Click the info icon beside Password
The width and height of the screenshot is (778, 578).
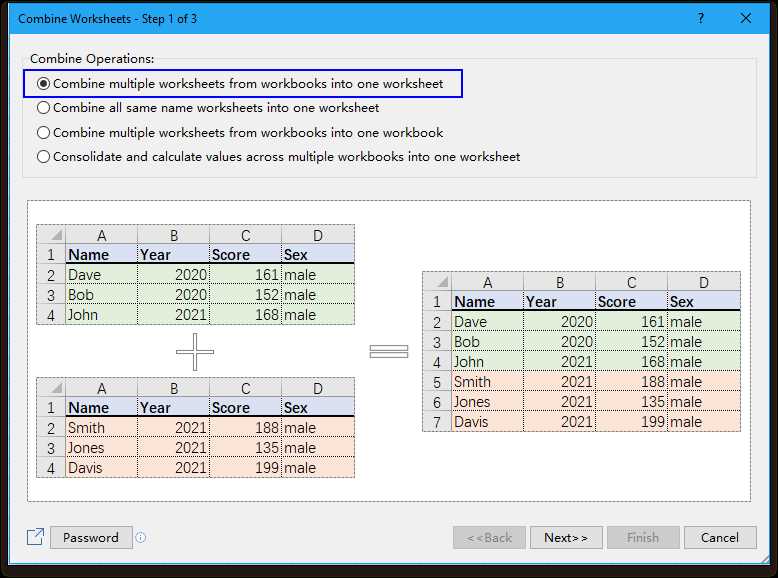point(141,537)
